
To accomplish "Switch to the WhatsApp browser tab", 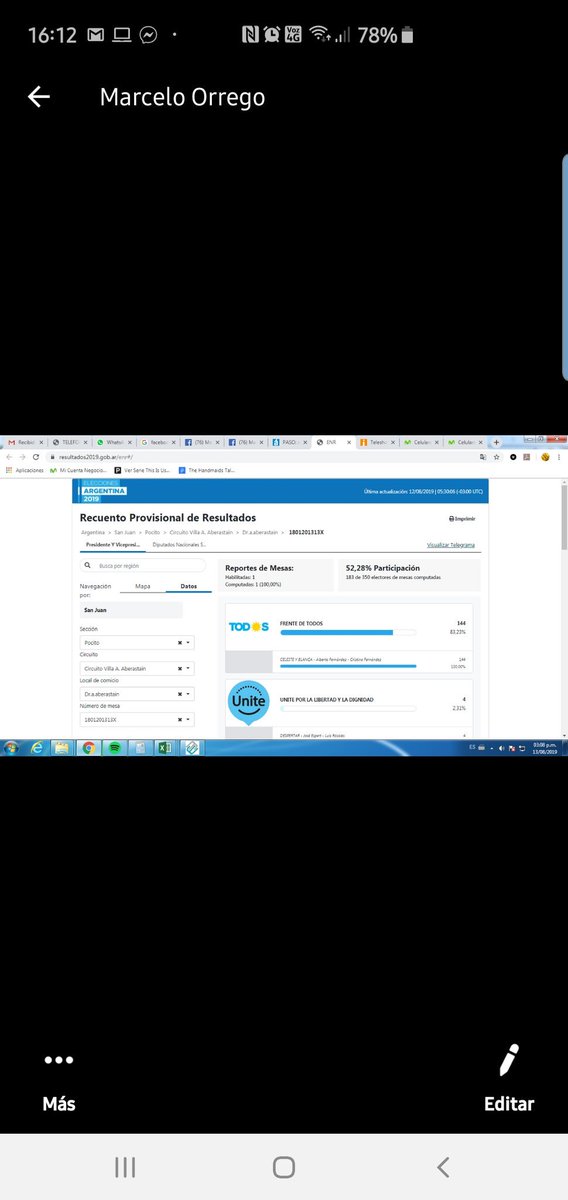I will [115, 442].
